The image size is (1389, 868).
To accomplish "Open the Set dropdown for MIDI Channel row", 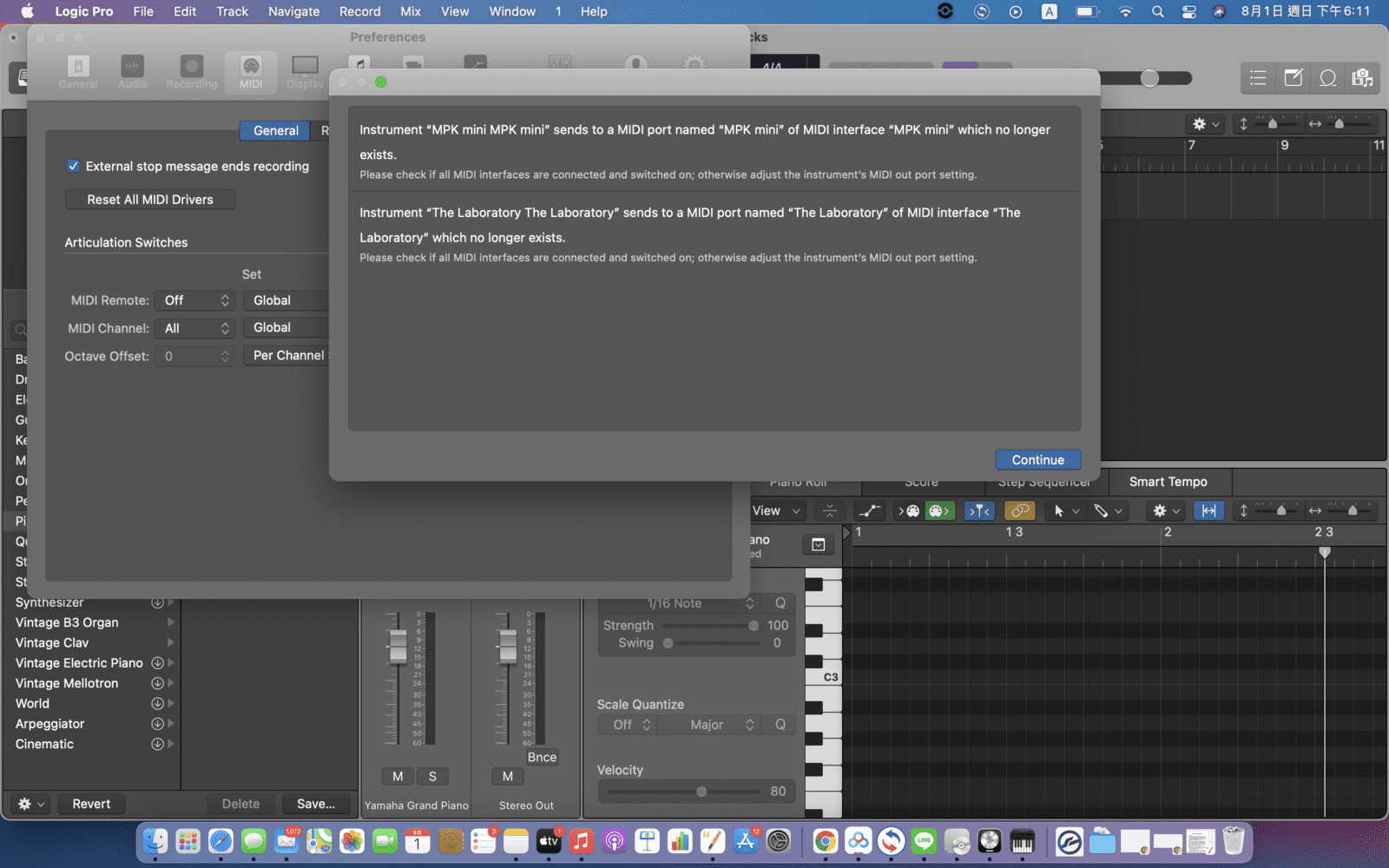I will click(286, 327).
